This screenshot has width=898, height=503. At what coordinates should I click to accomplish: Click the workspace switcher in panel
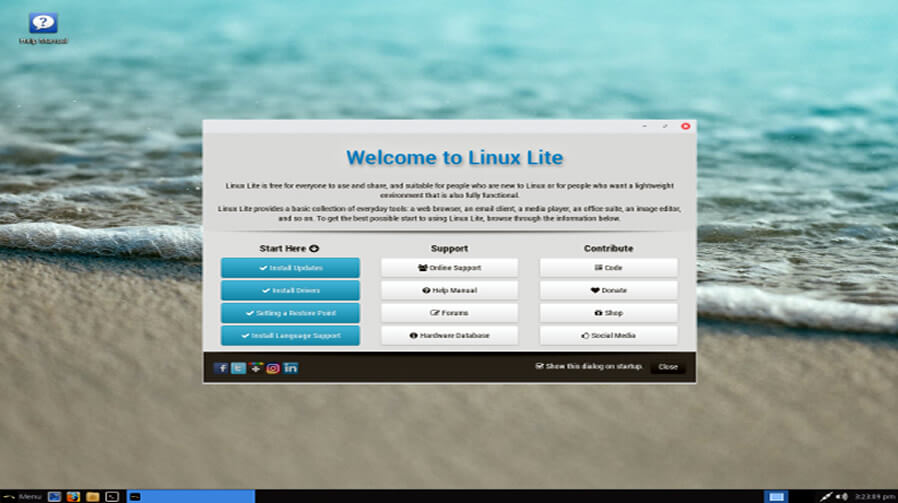(777, 497)
